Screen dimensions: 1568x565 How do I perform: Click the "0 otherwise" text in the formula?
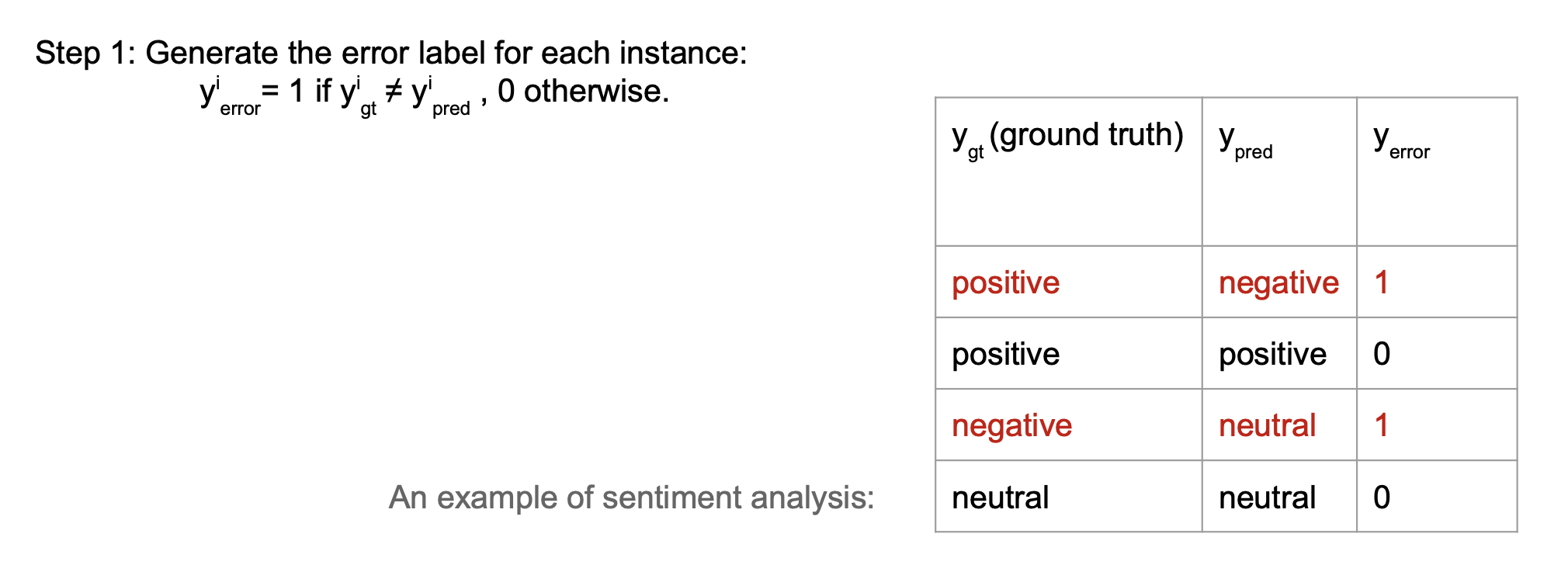click(583, 92)
